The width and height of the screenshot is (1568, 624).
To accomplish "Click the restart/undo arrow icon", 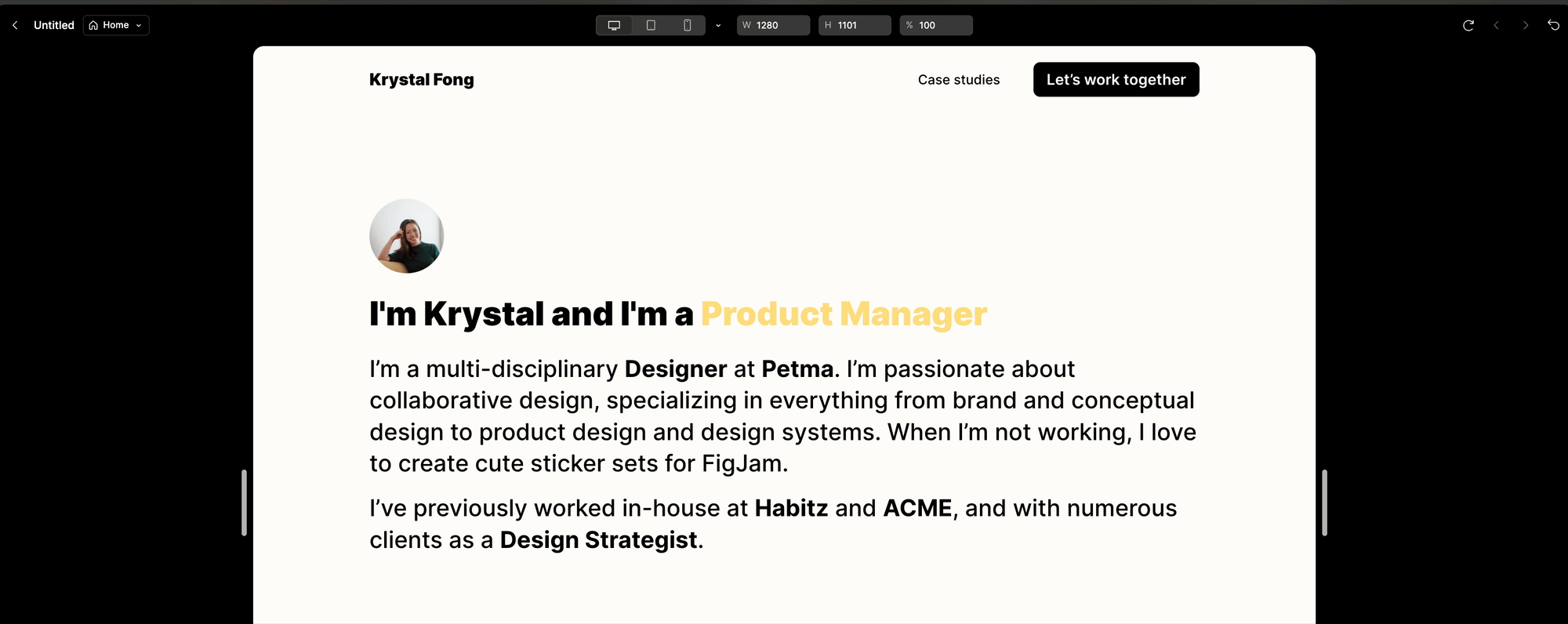I will (1553, 25).
